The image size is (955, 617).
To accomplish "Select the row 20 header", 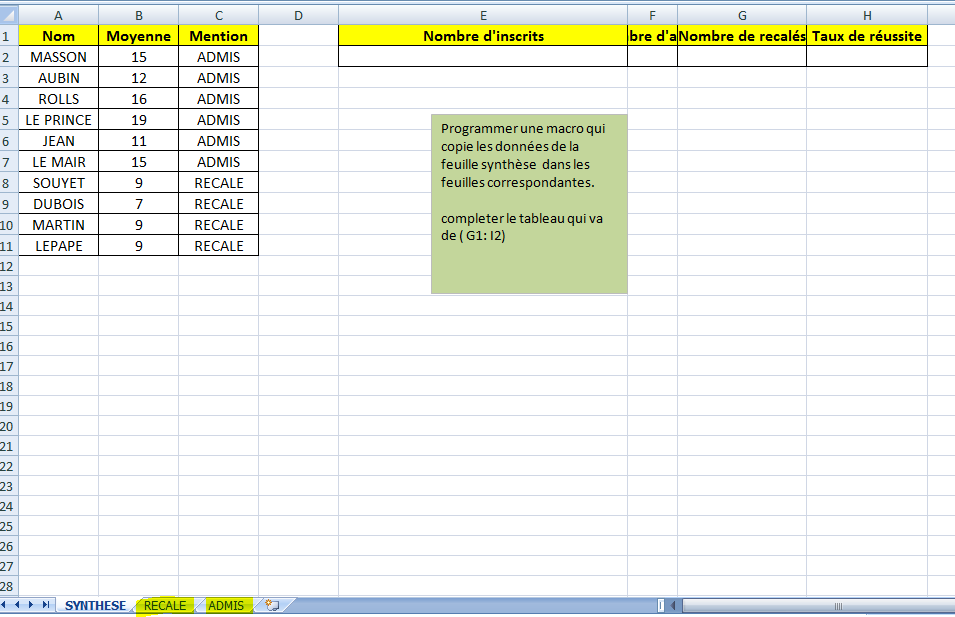I will tap(9, 426).
